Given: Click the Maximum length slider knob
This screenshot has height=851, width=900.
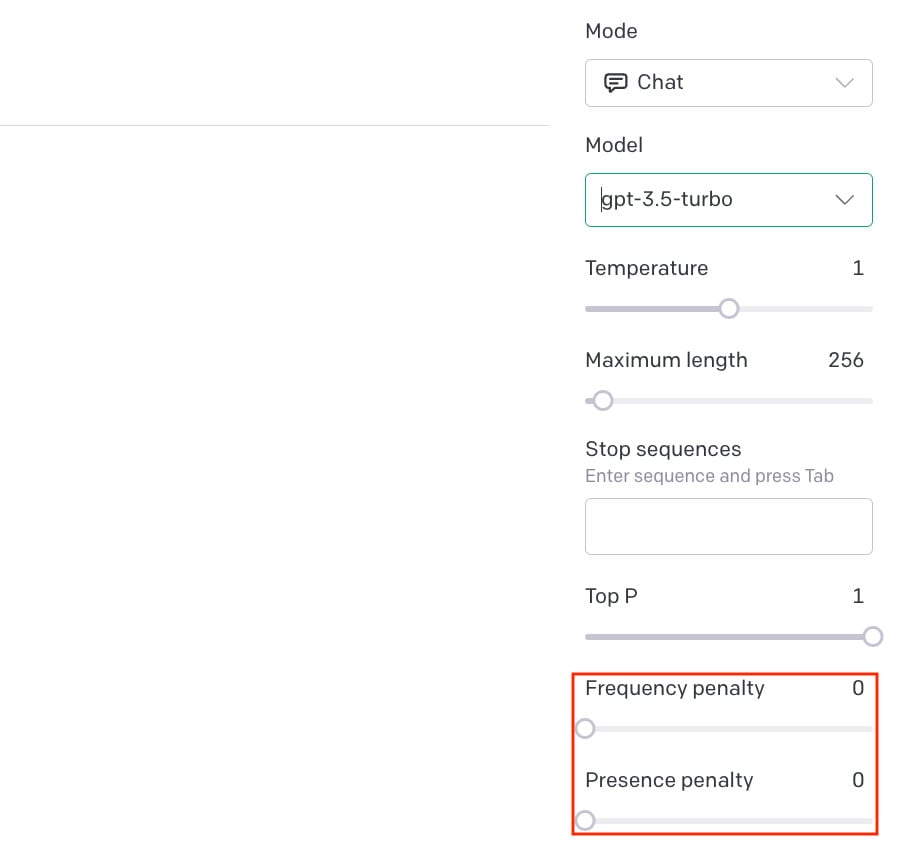Looking at the screenshot, I should 603,401.
